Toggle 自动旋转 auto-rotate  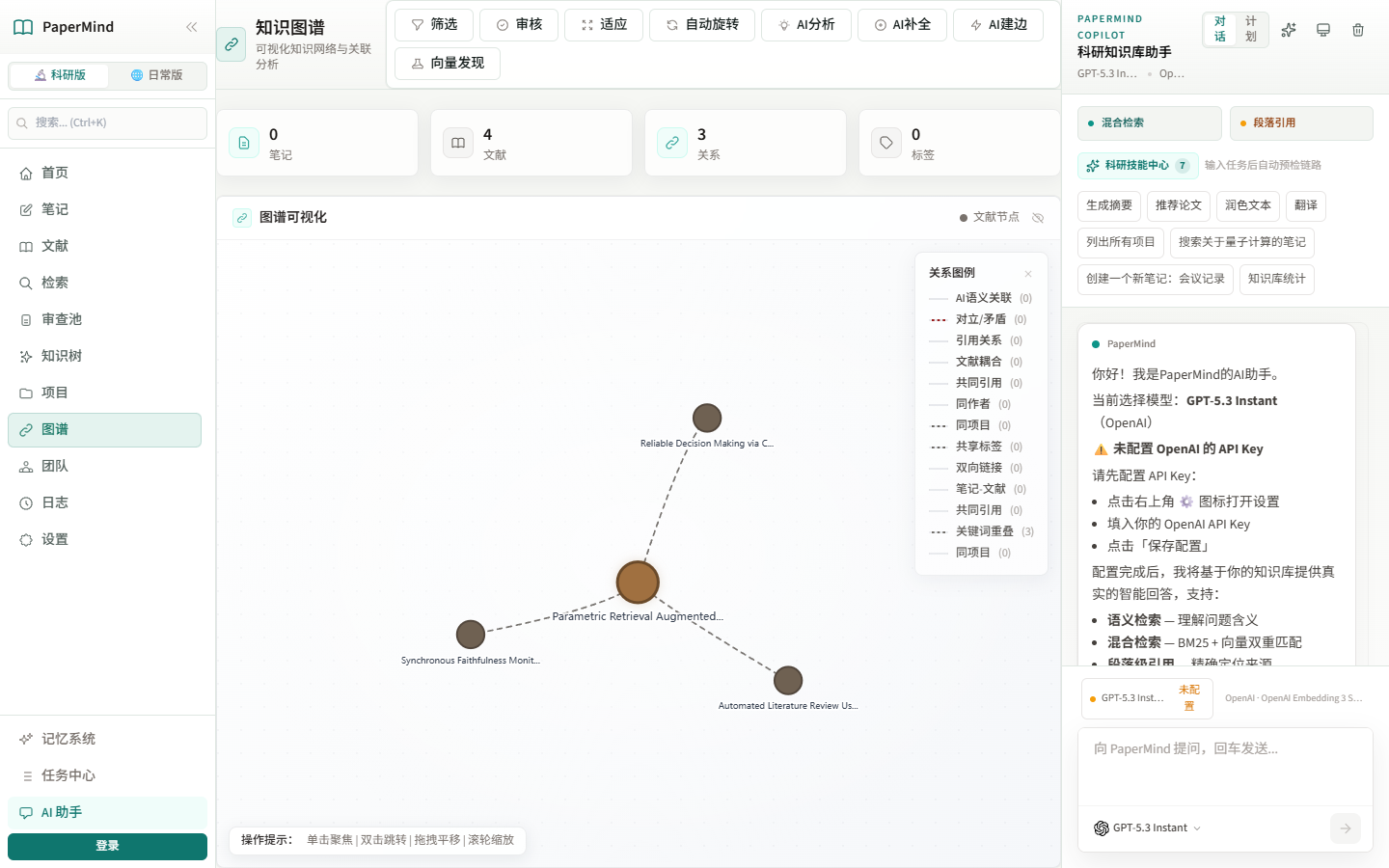click(702, 24)
